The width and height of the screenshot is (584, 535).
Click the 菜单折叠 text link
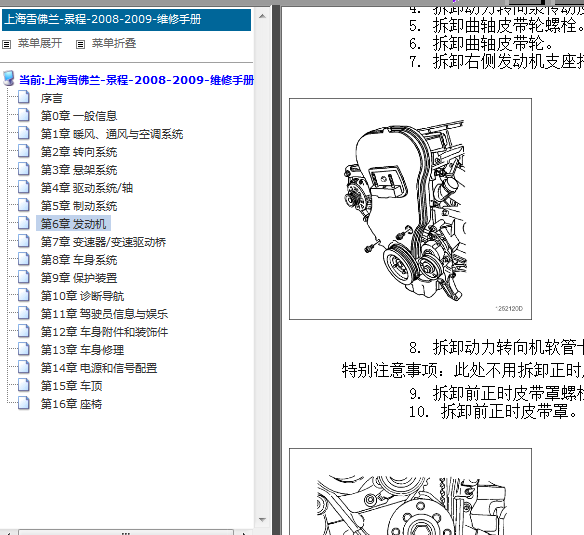click(114, 43)
